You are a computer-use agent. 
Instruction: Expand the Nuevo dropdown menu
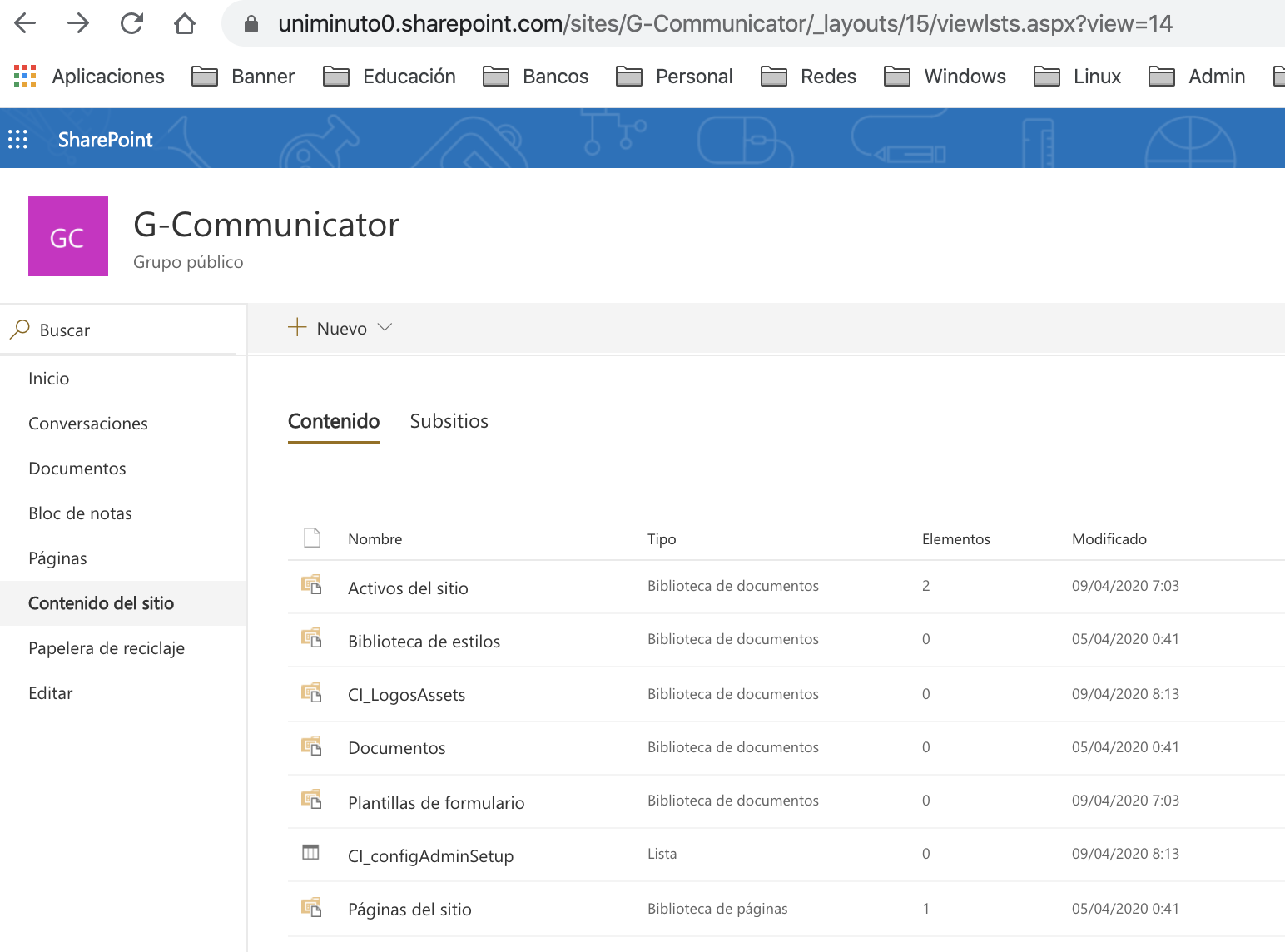(340, 328)
